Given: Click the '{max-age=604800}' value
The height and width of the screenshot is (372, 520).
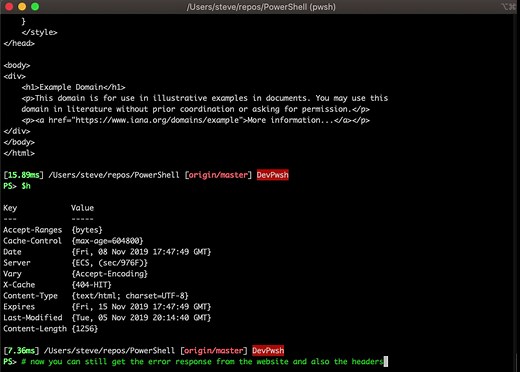Looking at the screenshot, I should pos(107,241).
